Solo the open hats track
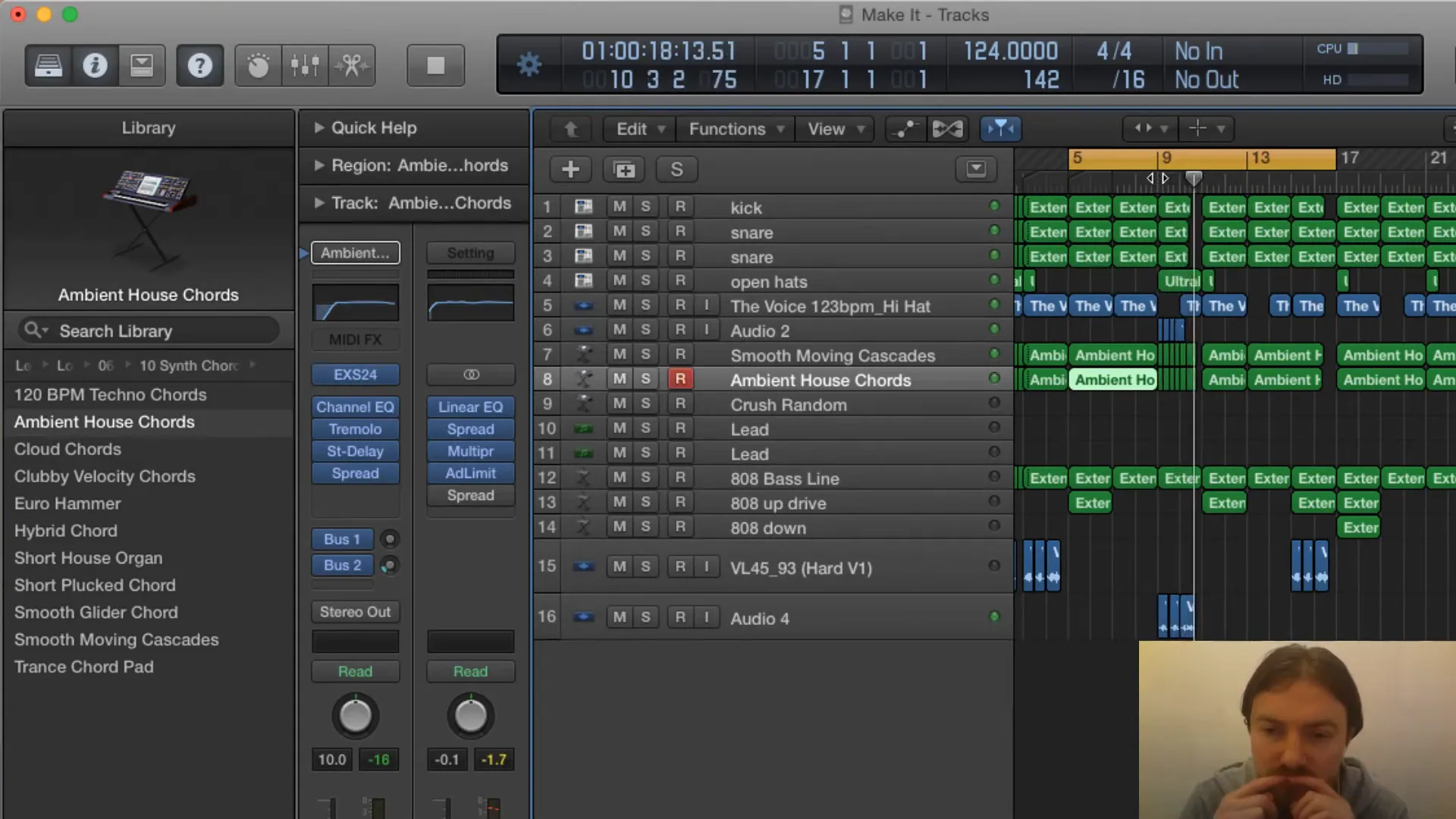This screenshot has height=819, width=1456. coord(645,281)
